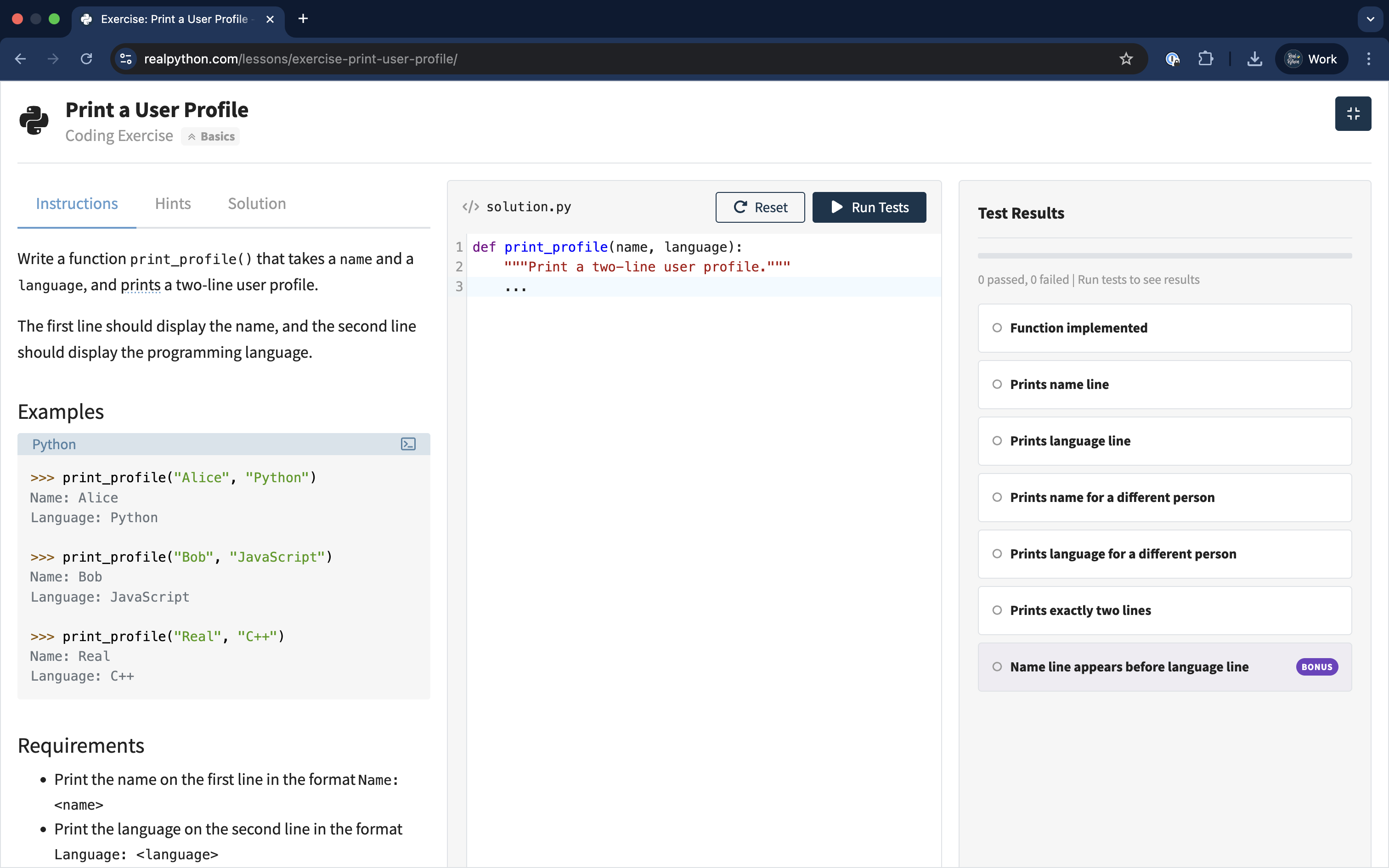Expand the tab search dropdown arrow
The width and height of the screenshot is (1389, 868).
[1370, 19]
